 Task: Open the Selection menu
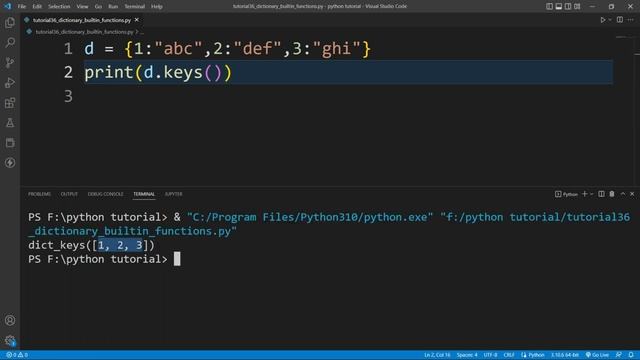click(59, 6)
